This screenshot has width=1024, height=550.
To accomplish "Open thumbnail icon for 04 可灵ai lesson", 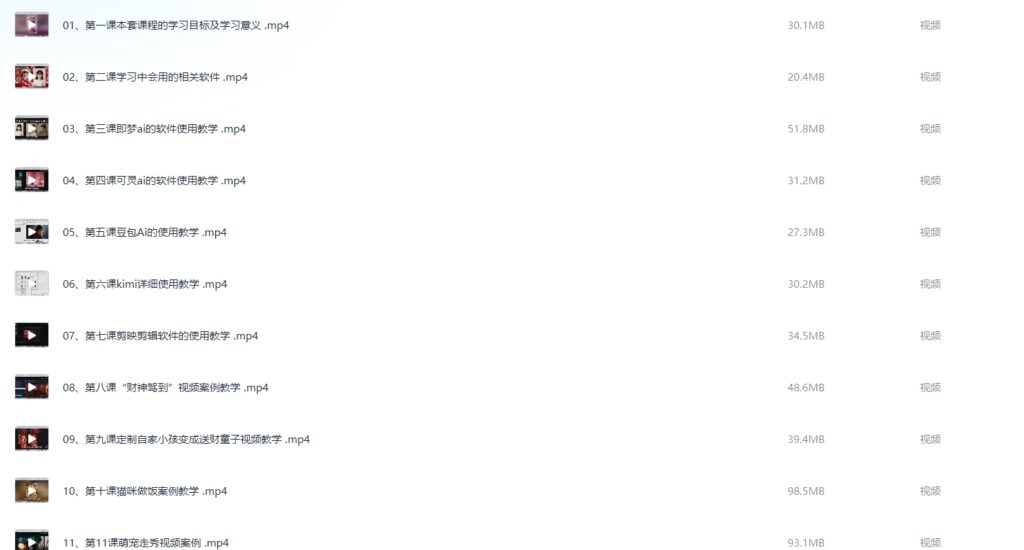I will [x=31, y=180].
